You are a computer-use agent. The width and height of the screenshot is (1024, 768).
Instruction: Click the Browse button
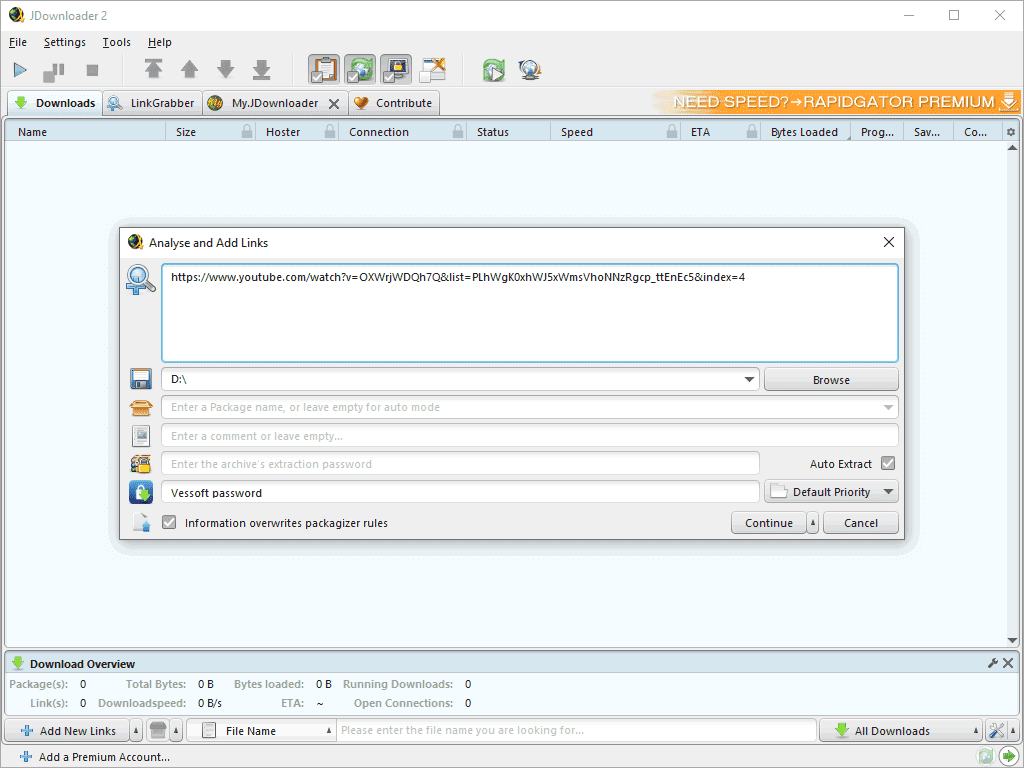[x=831, y=379]
